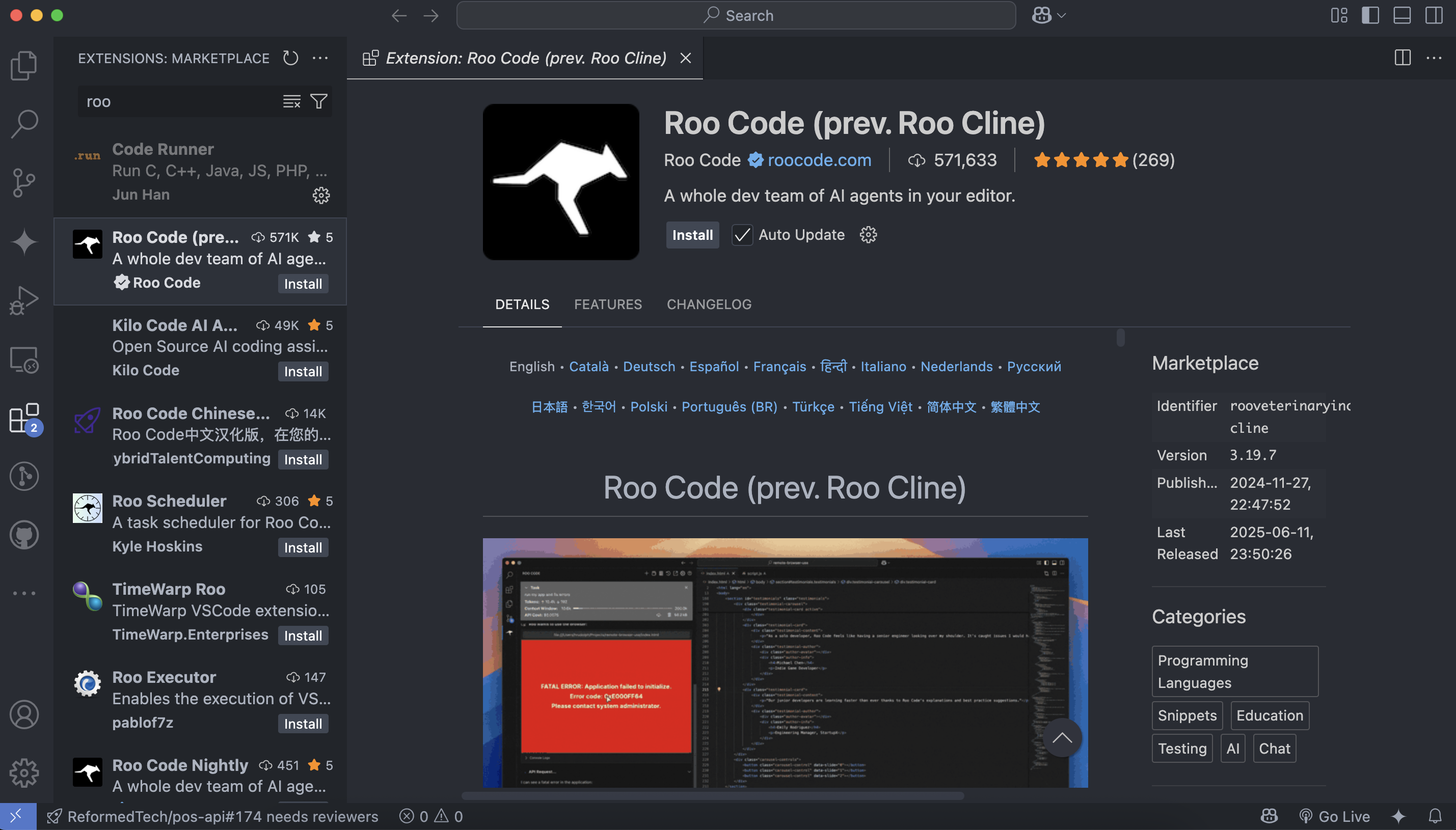Toggle secondary side bar visibility
The image size is (1456, 830).
coord(1434,15)
